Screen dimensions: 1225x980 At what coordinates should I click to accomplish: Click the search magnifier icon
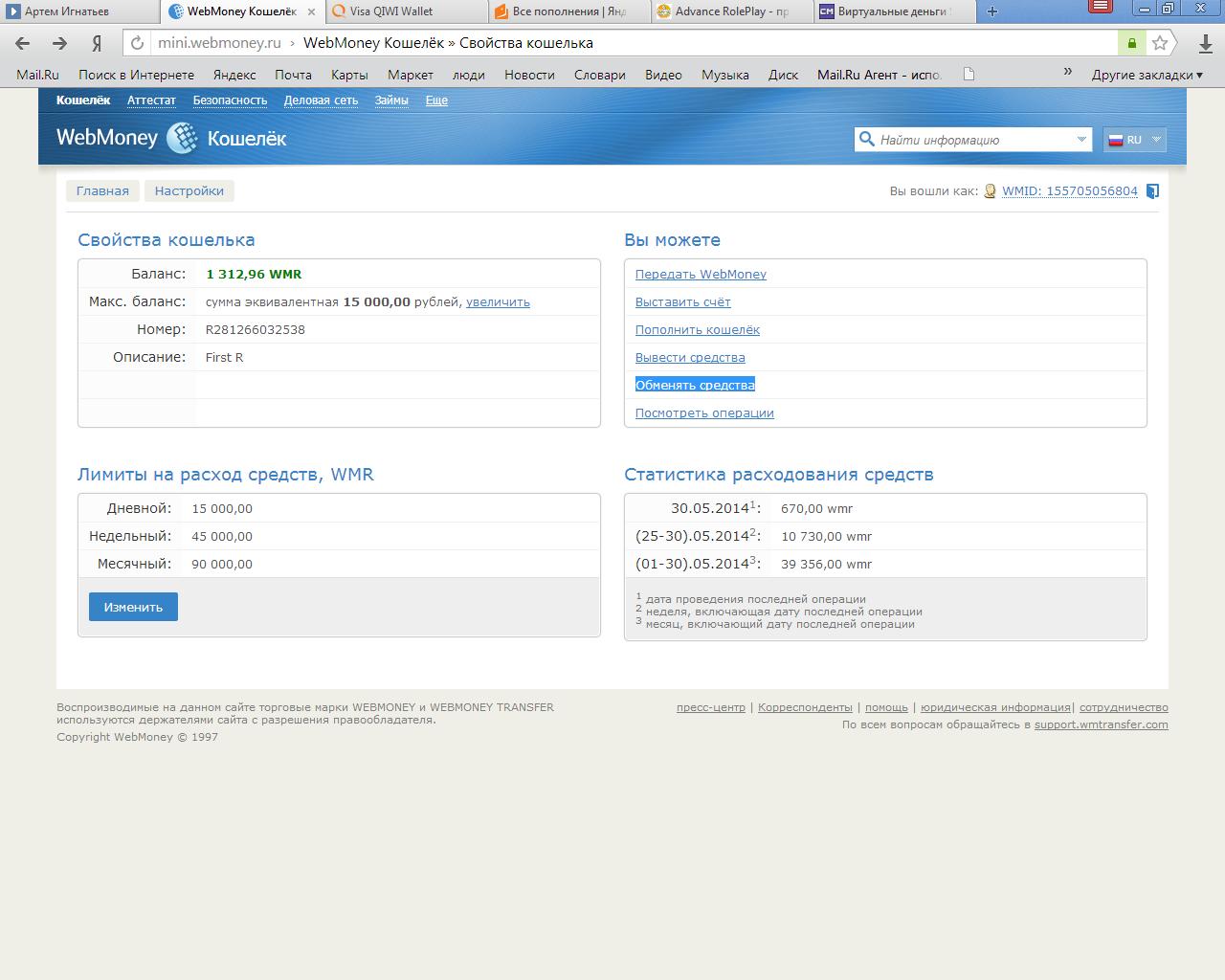pyautogui.click(x=867, y=139)
